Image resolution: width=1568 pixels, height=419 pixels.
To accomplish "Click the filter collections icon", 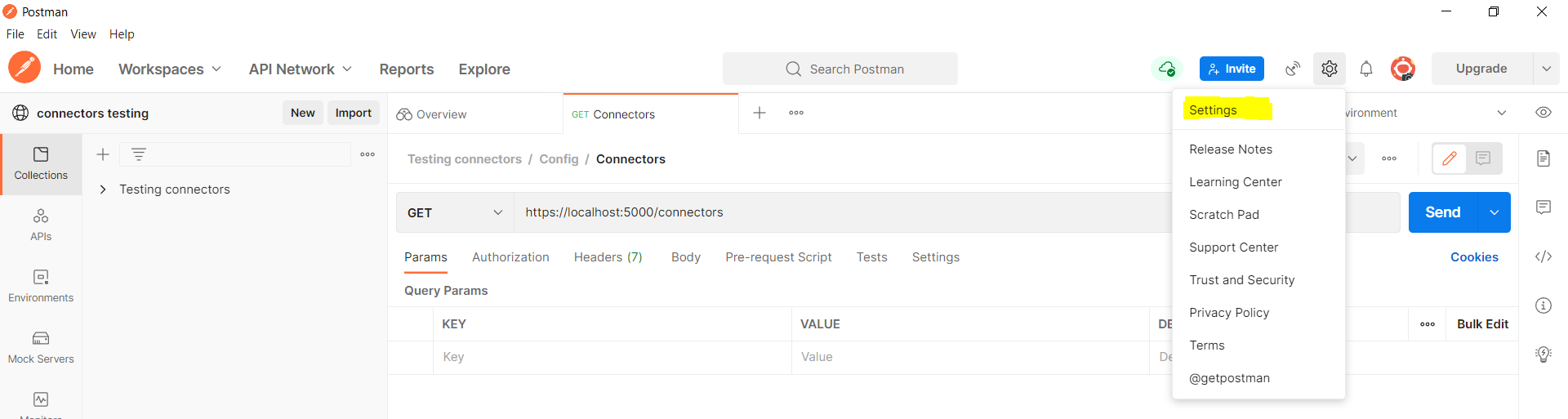I will pos(139,154).
